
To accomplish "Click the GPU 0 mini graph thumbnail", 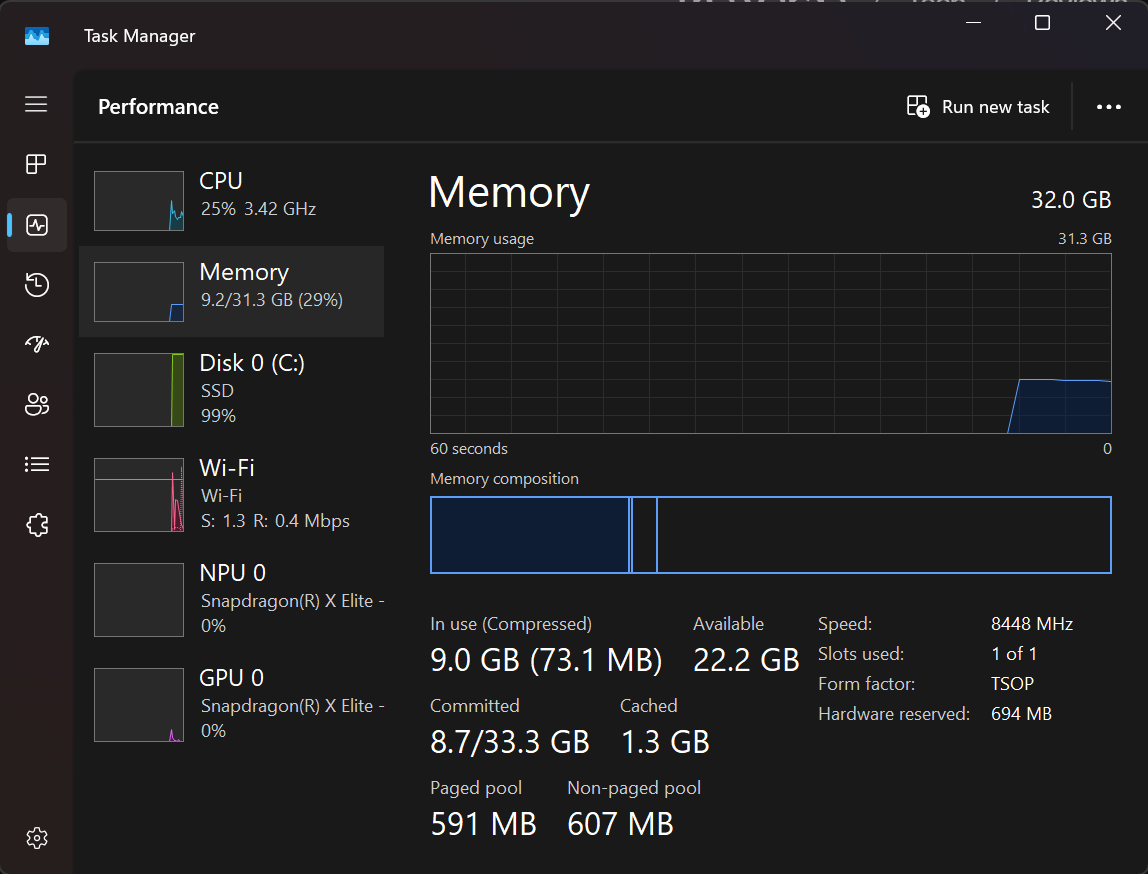I will (x=139, y=705).
